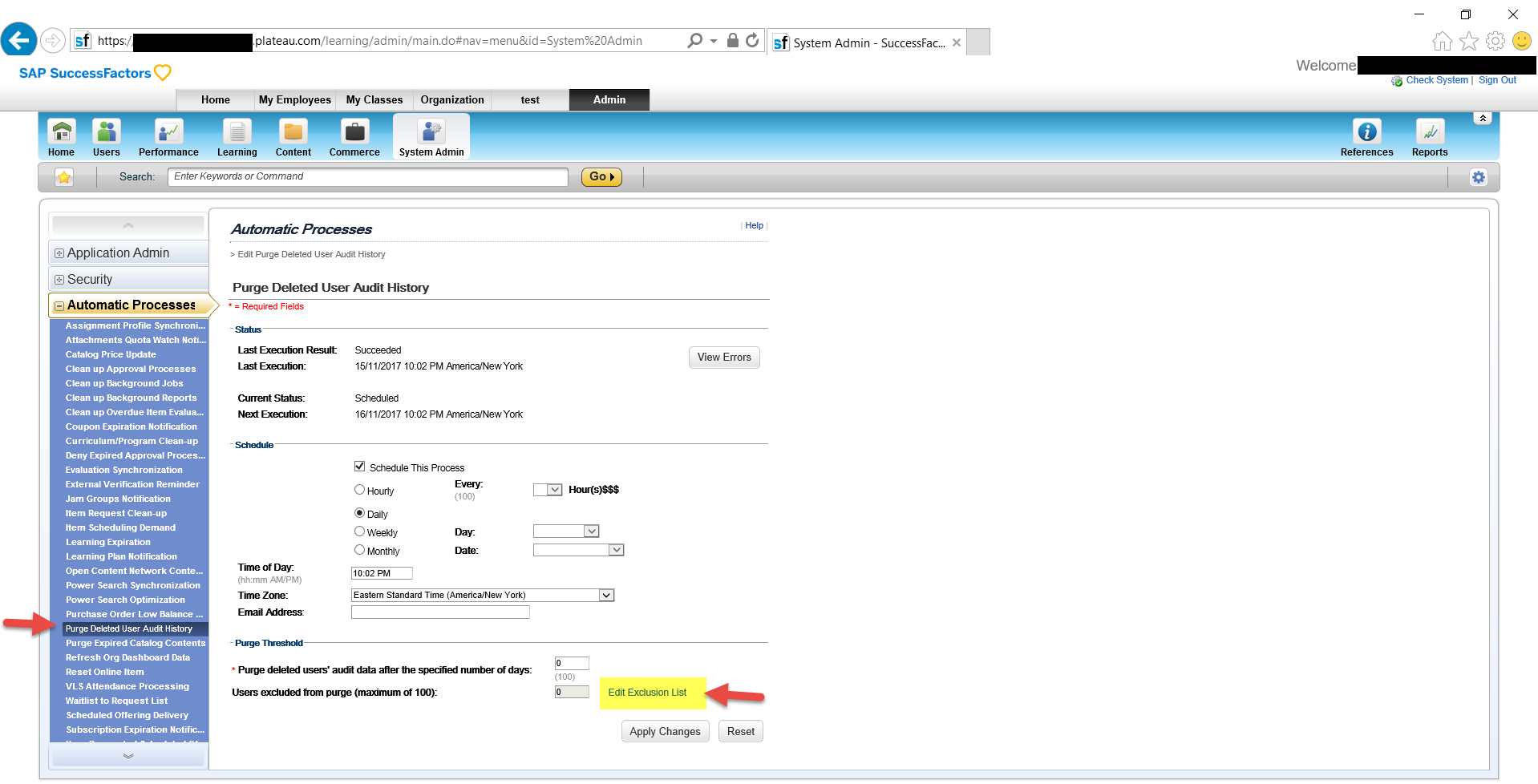Switch to the test tab

pyautogui.click(x=530, y=100)
